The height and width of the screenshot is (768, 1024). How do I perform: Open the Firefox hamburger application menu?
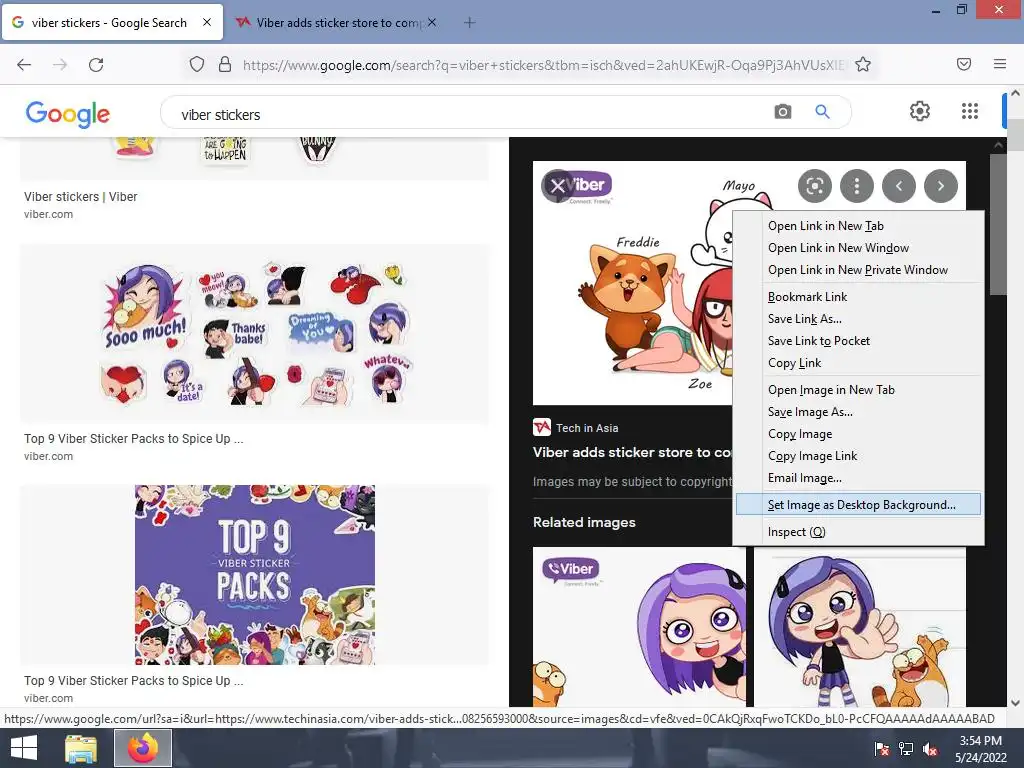coord(1000,64)
